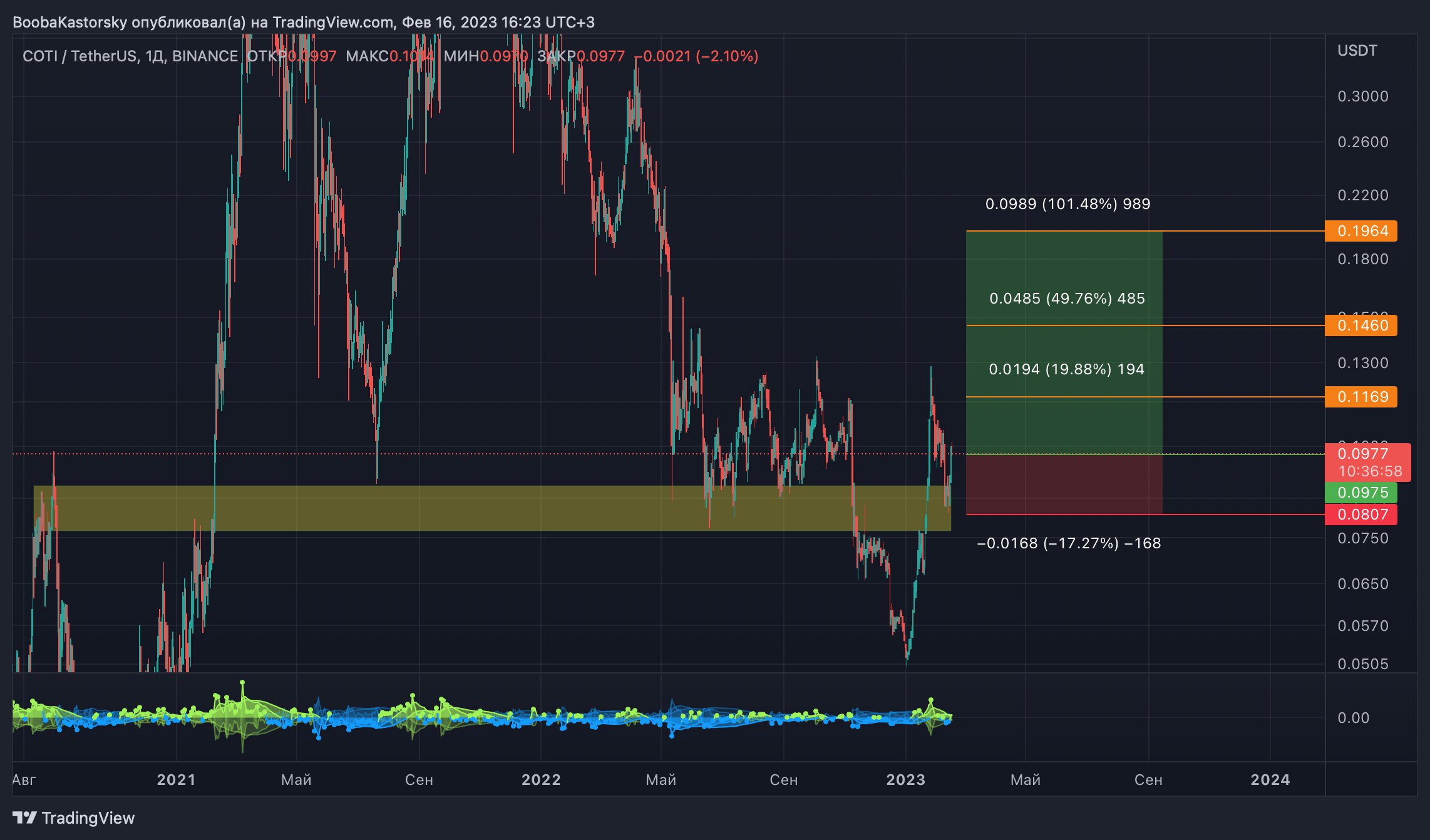Image resolution: width=1430 pixels, height=840 pixels.
Task: Click the red 0.0807 stop-loss price label
Action: click(x=1361, y=515)
